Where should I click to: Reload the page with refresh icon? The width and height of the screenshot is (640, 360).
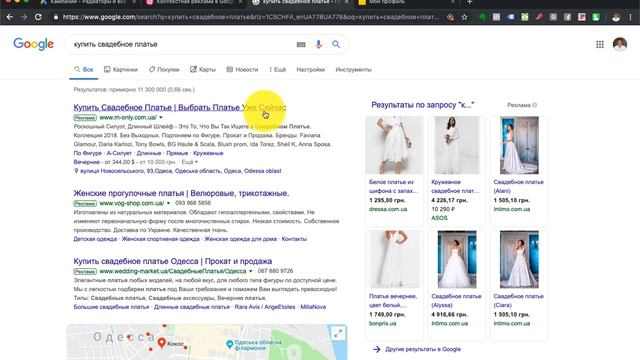coord(38,17)
